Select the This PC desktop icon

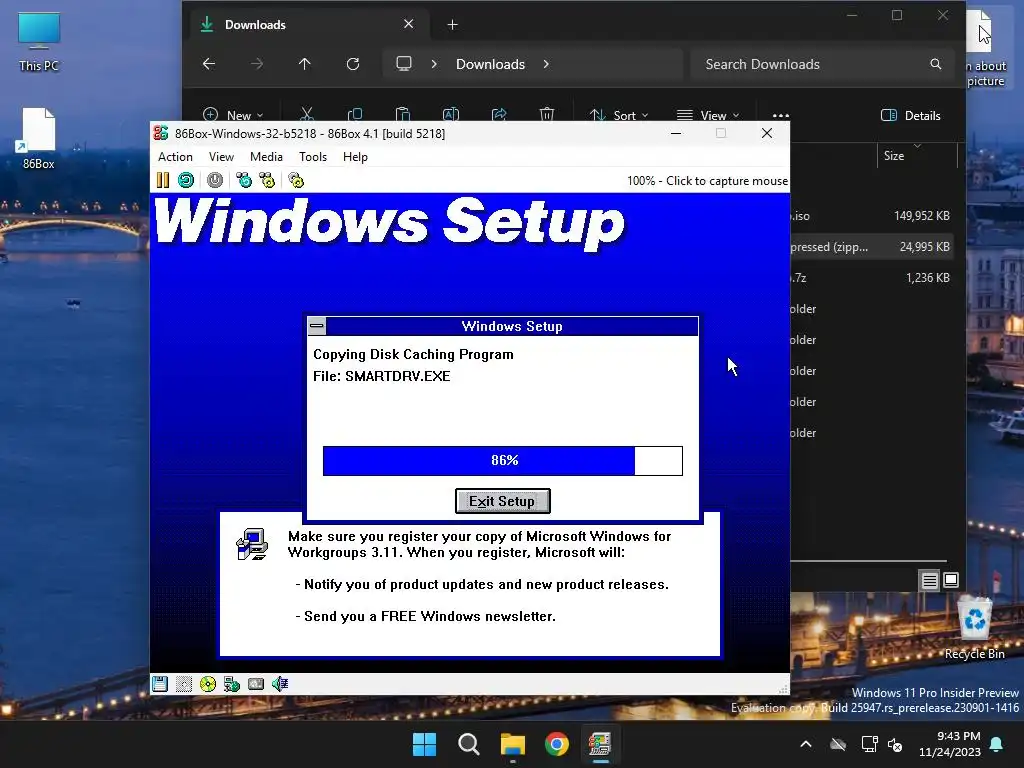click(x=39, y=41)
